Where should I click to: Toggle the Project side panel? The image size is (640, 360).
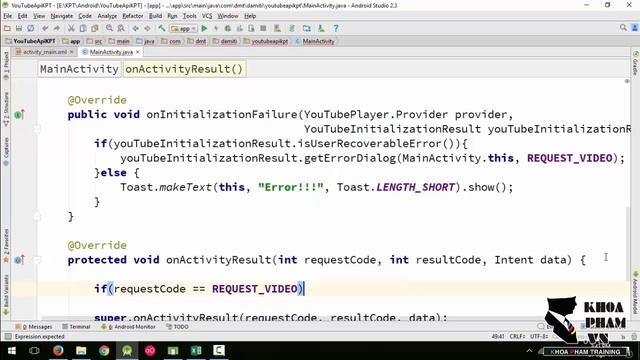[x=6, y=65]
